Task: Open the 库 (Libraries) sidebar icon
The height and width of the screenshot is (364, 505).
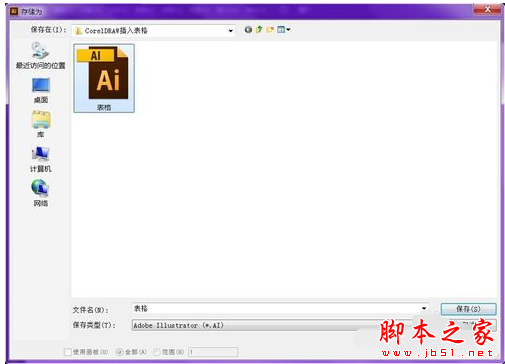Action: pyautogui.click(x=41, y=124)
